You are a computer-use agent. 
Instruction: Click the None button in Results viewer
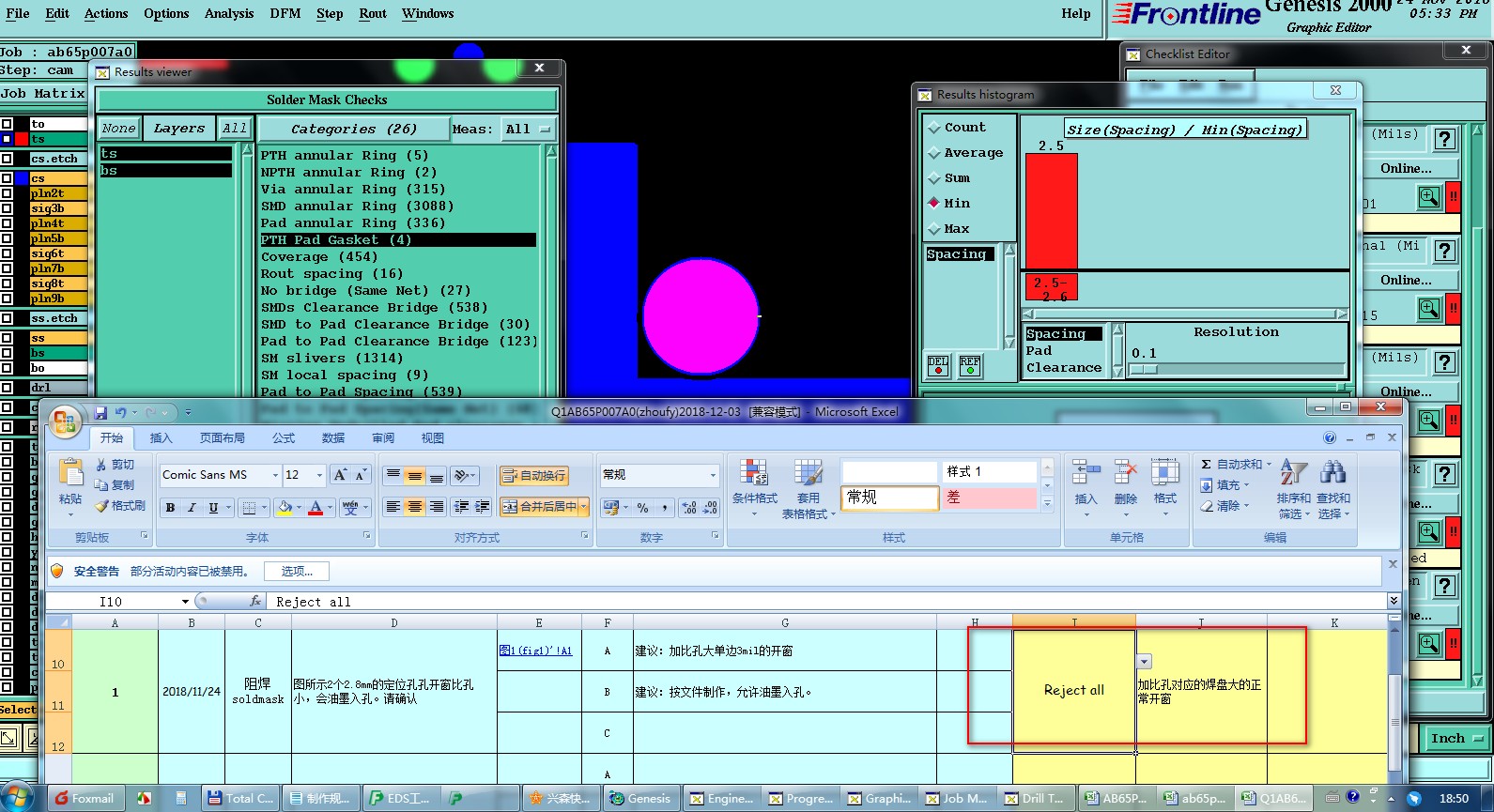119,129
